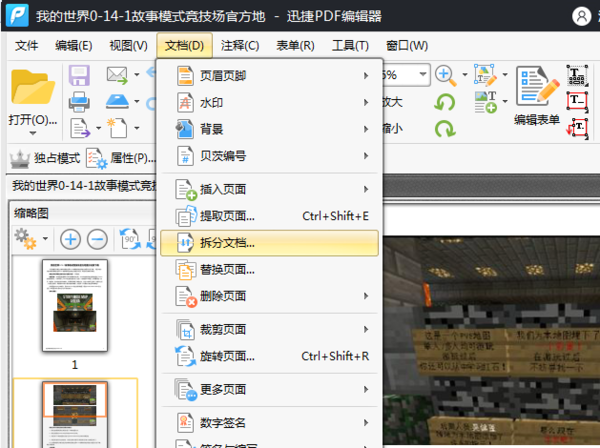Select the text box with red arrow icon

click(577, 128)
